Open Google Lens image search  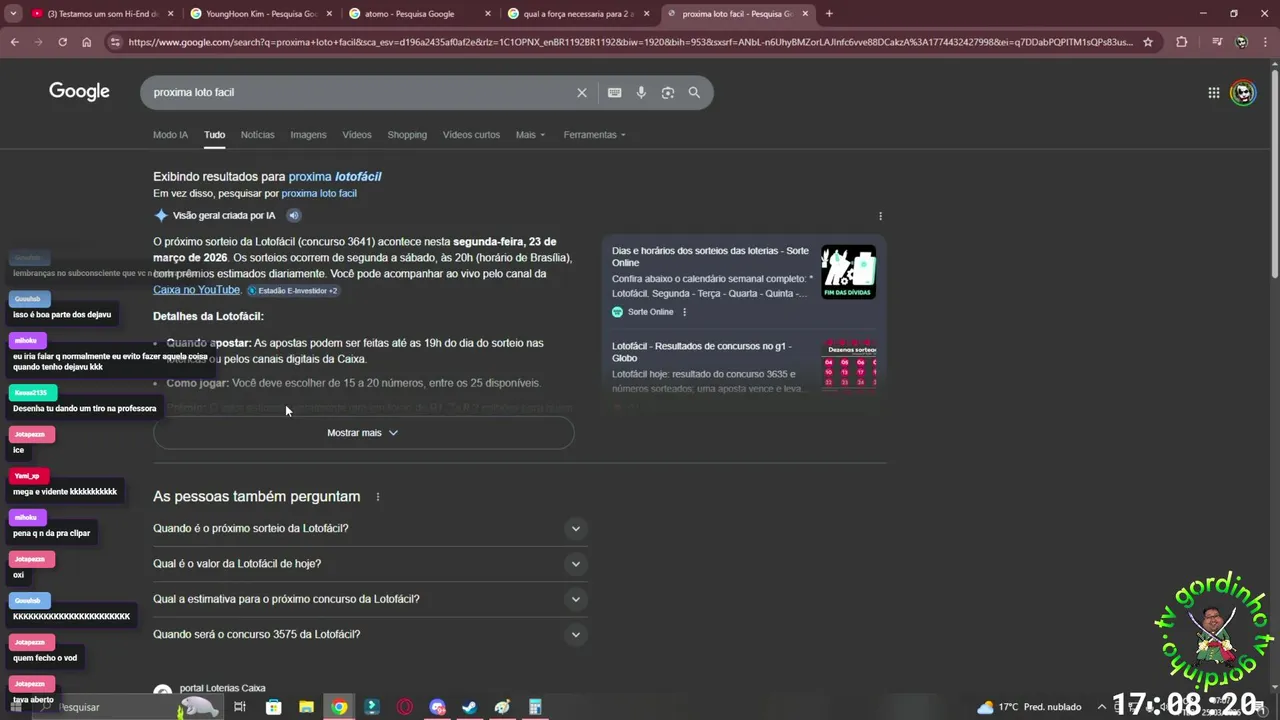[668, 92]
